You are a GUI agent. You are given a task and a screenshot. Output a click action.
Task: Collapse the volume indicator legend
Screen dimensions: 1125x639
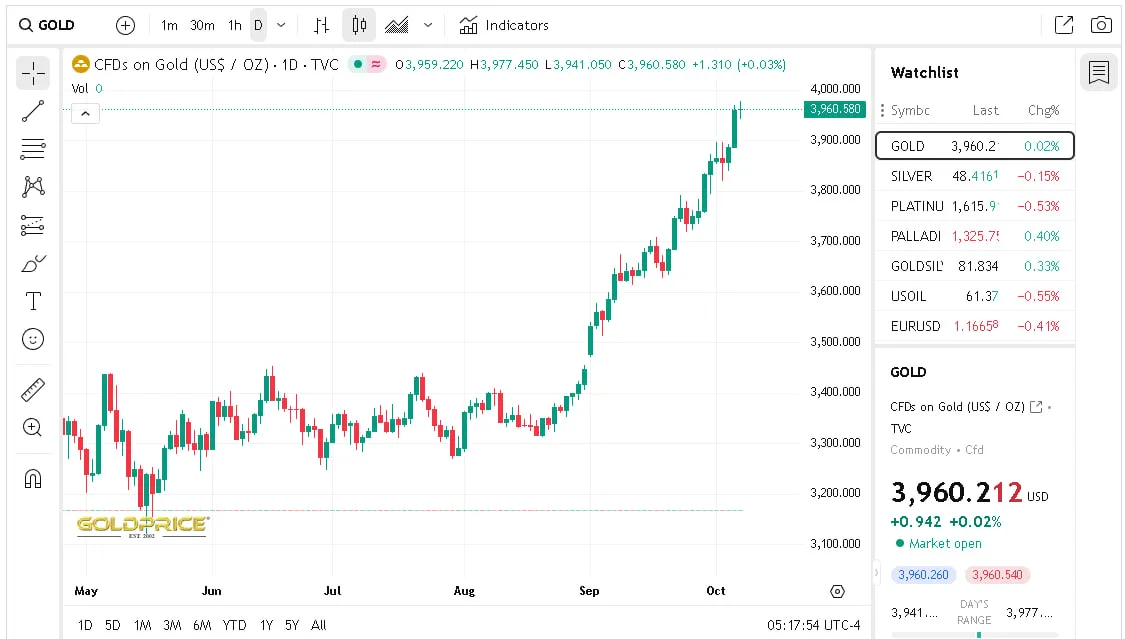click(84, 113)
